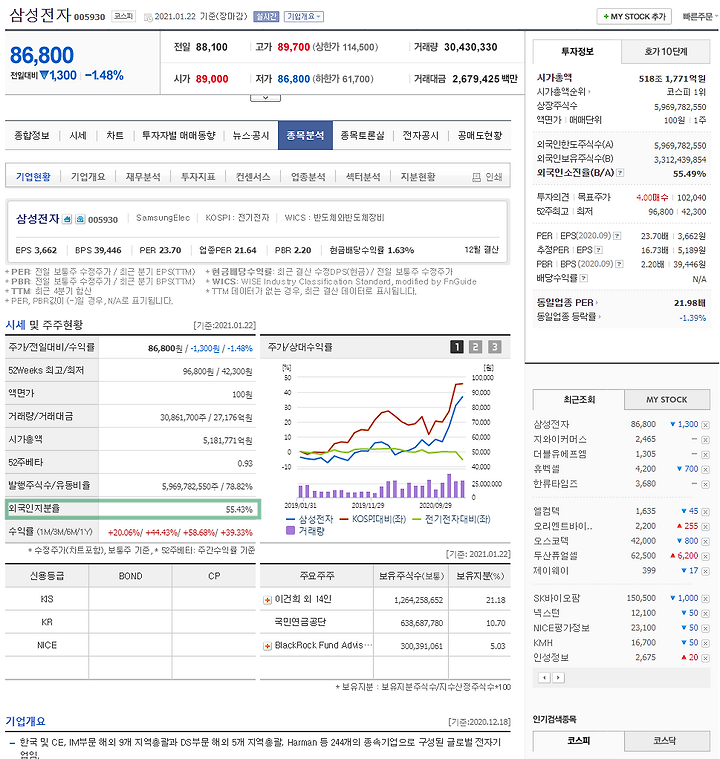This screenshot has height=759, width=720.
Task: Remove KMH from recent views list
Action: pyautogui.click(x=705, y=643)
